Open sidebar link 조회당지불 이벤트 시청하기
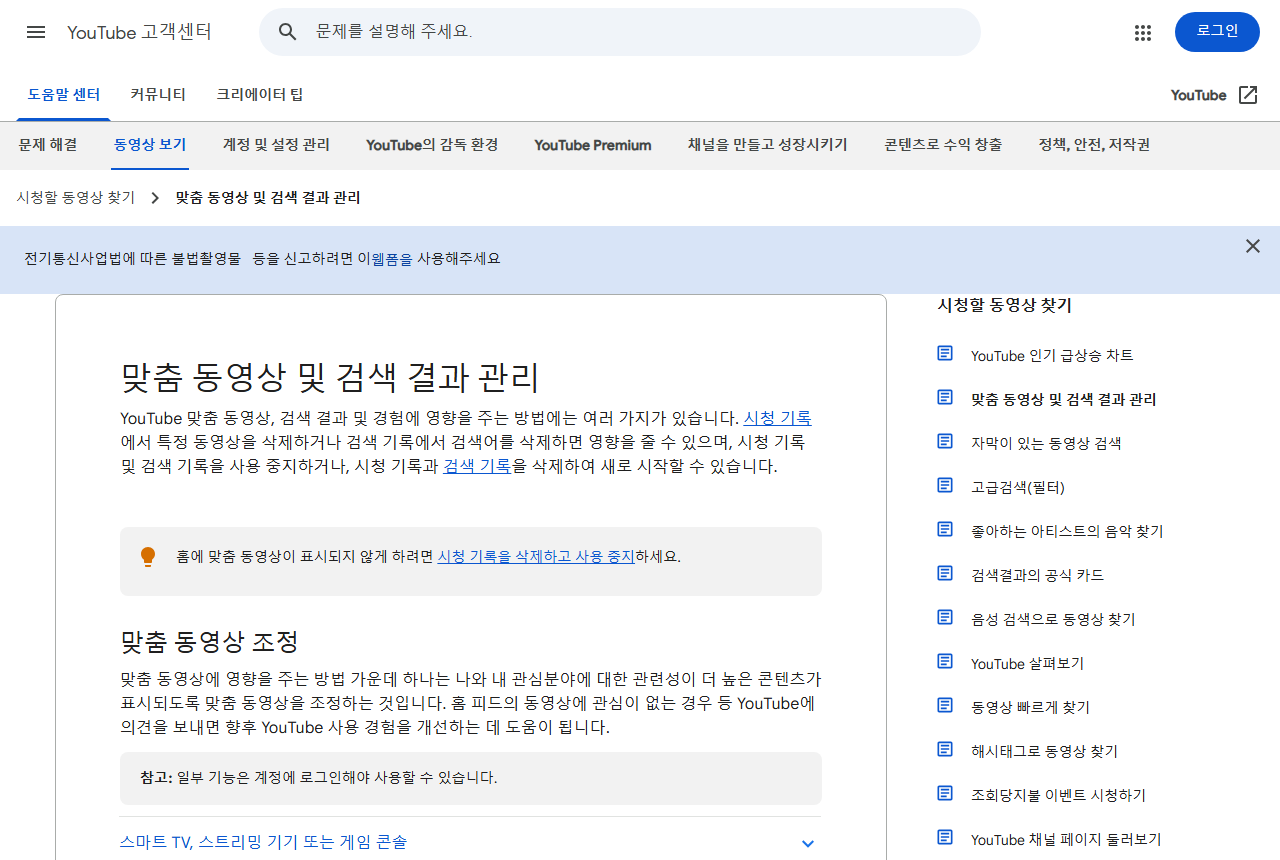1280x860 pixels. [x=1058, y=795]
